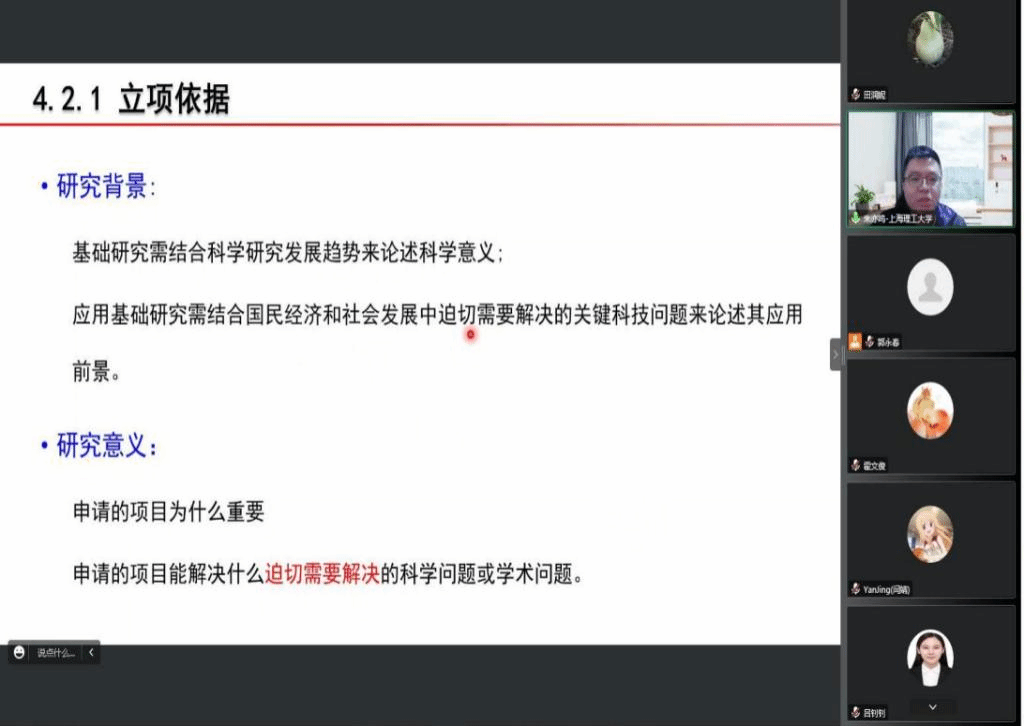Click the 说点什么 chat input field
Image resolution: width=1024 pixels, height=726 pixels.
click(x=56, y=652)
